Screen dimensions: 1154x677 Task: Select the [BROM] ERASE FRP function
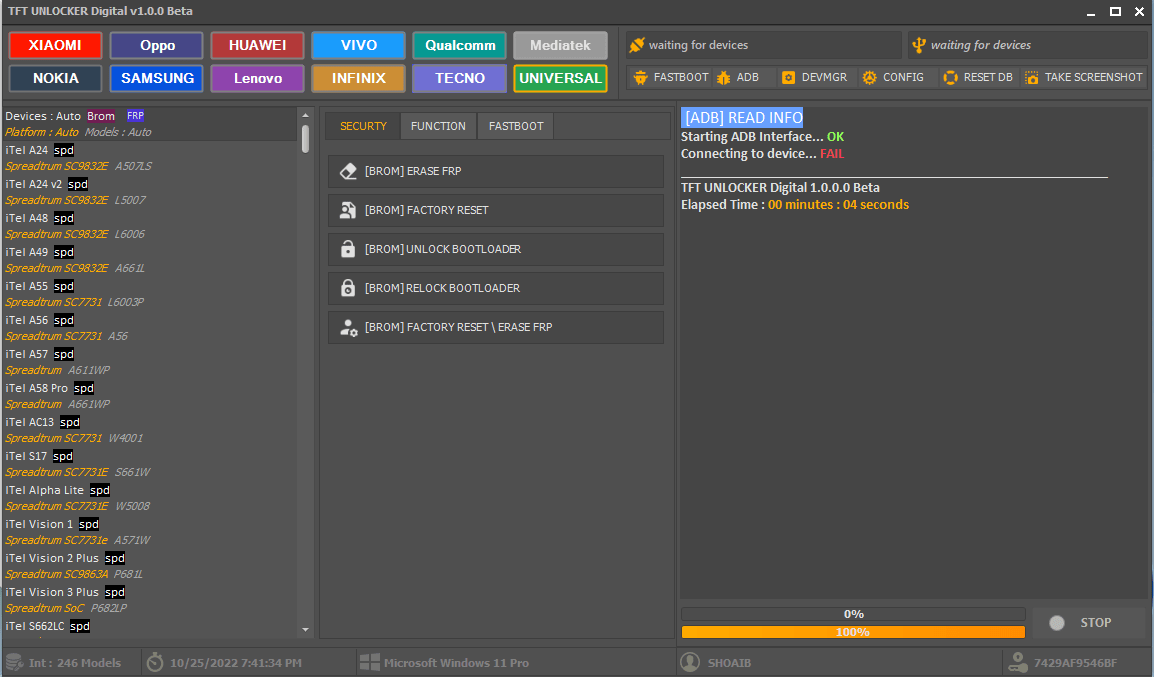point(495,171)
